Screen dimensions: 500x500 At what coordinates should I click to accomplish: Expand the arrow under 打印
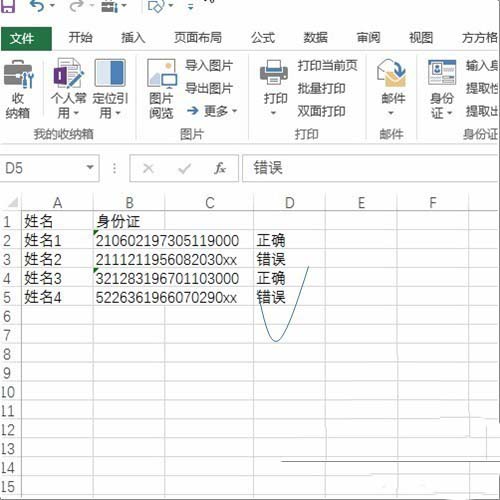click(273, 113)
